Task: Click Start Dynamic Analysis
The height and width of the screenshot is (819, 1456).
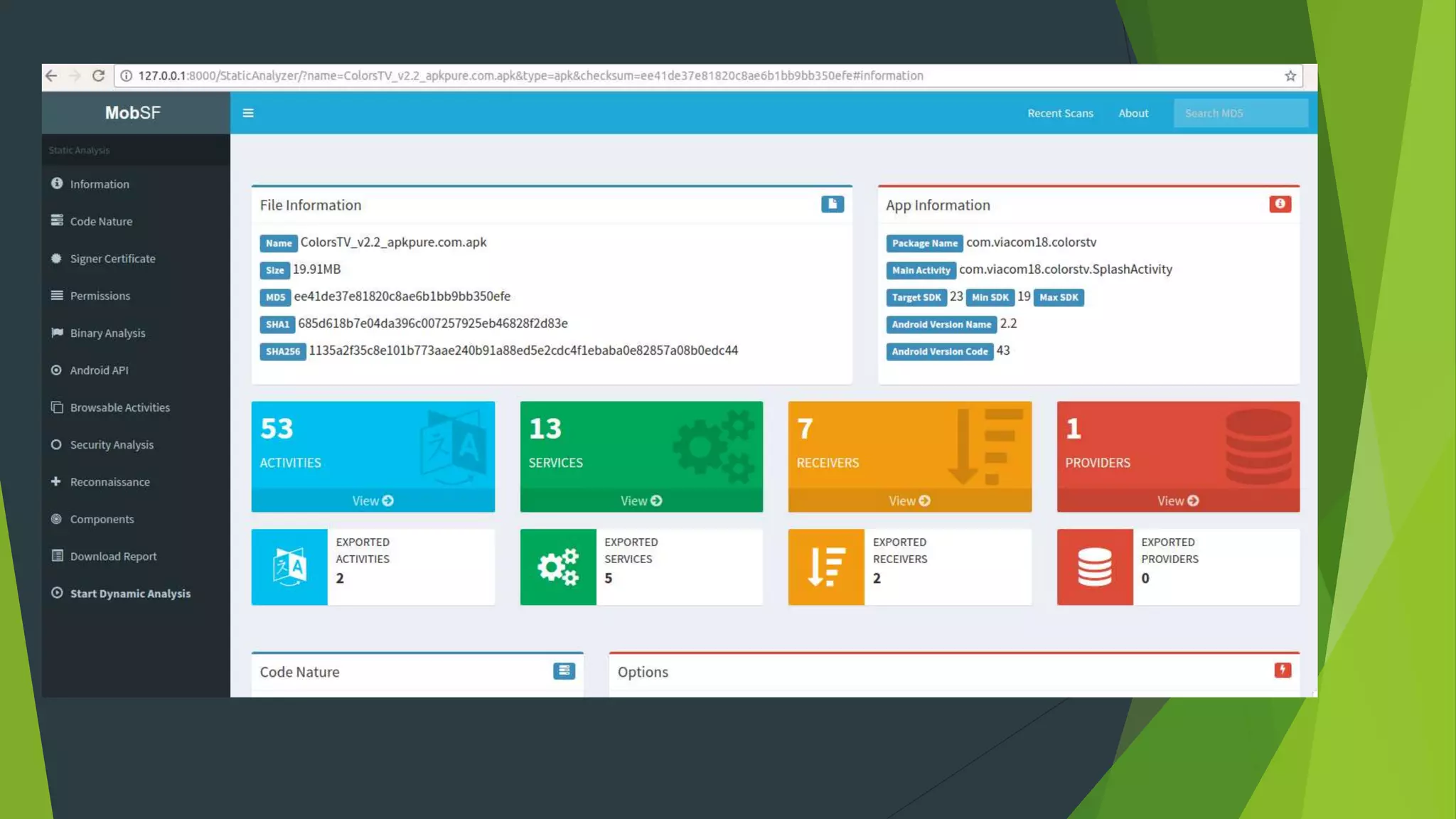Action: tap(130, 594)
